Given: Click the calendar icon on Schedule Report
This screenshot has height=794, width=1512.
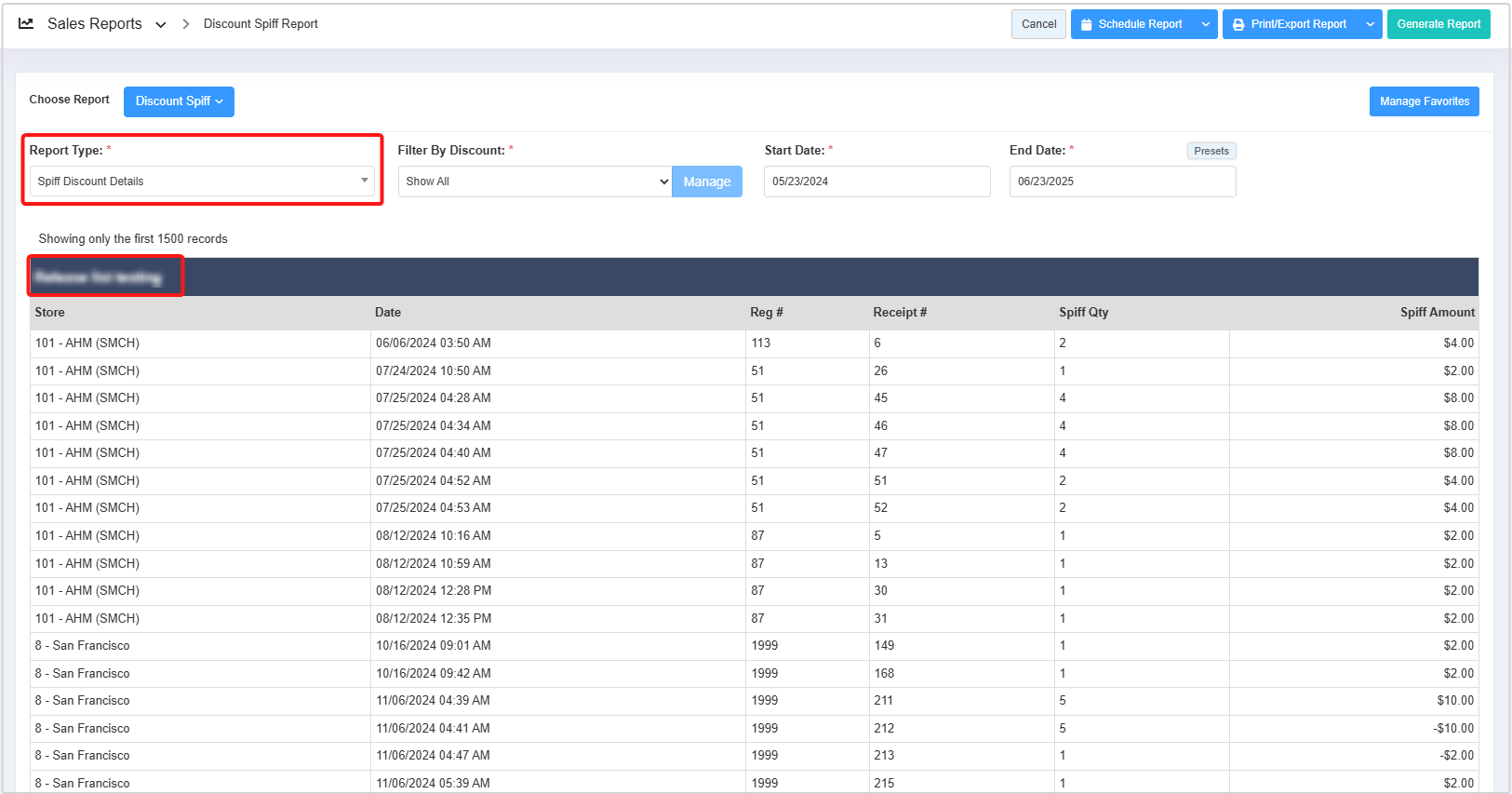Looking at the screenshot, I should (1086, 25).
